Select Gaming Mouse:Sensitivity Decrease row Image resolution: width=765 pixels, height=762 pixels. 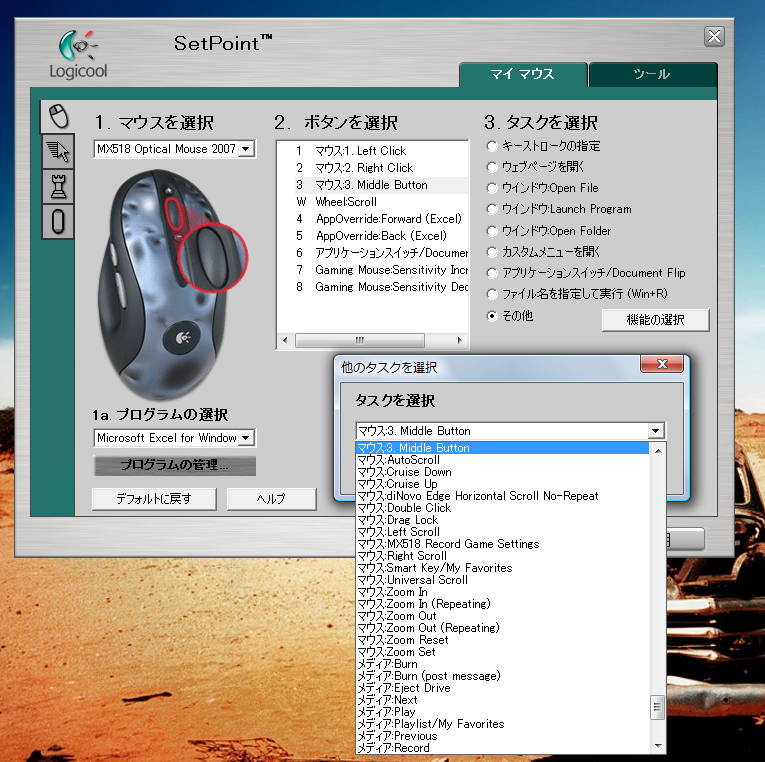point(372,287)
